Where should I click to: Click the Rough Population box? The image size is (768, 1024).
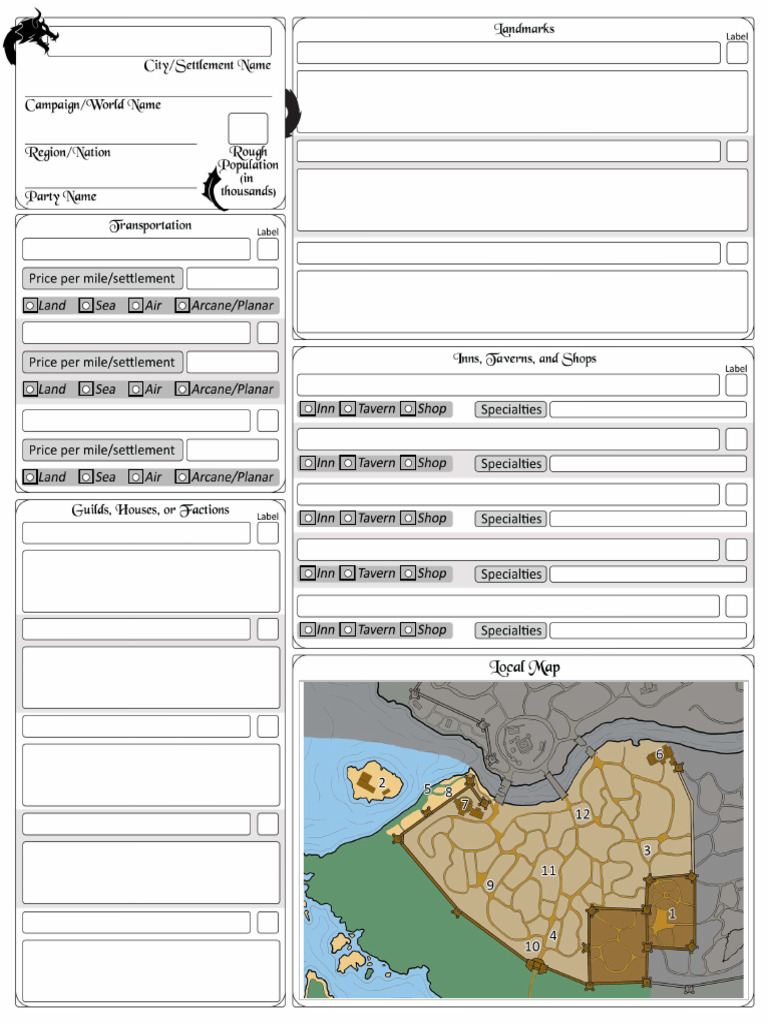pyautogui.click(x=248, y=128)
